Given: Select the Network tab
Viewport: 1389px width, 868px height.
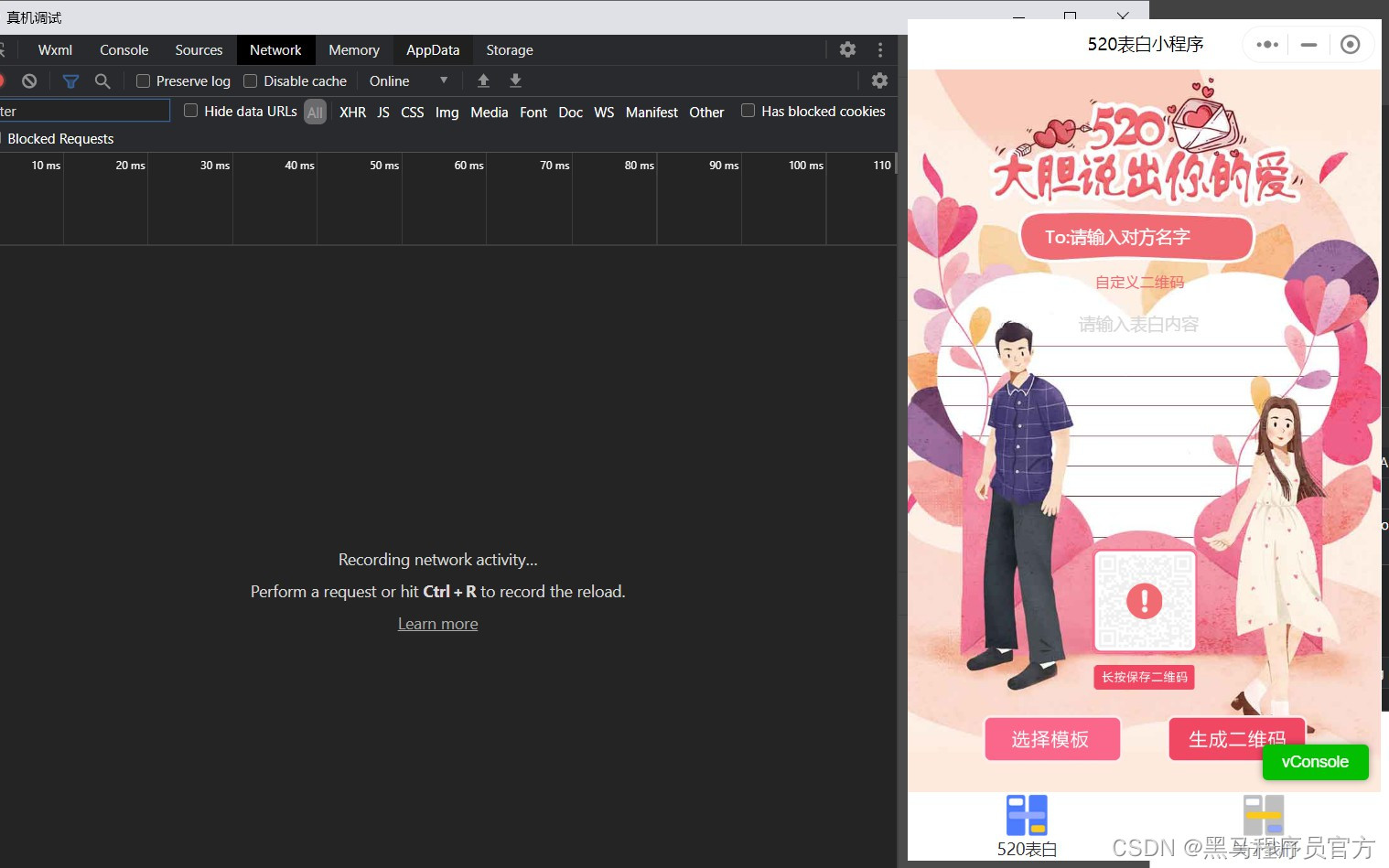Looking at the screenshot, I should pos(275,50).
